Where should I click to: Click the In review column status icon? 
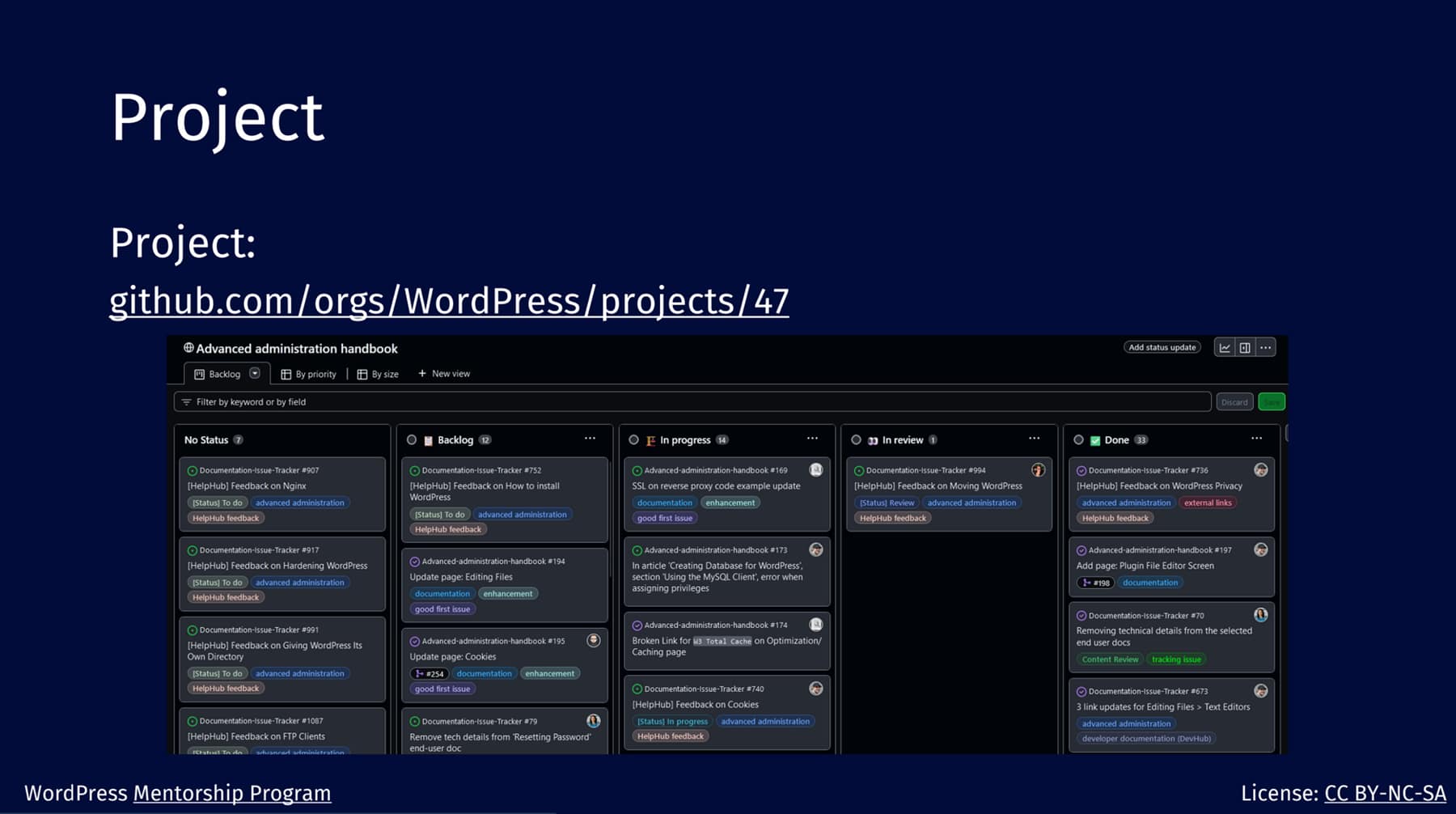(x=874, y=439)
